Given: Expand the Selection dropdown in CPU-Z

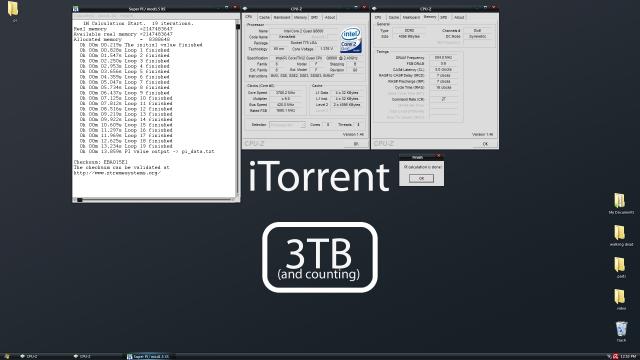Looking at the screenshot, I should [x=287, y=124].
